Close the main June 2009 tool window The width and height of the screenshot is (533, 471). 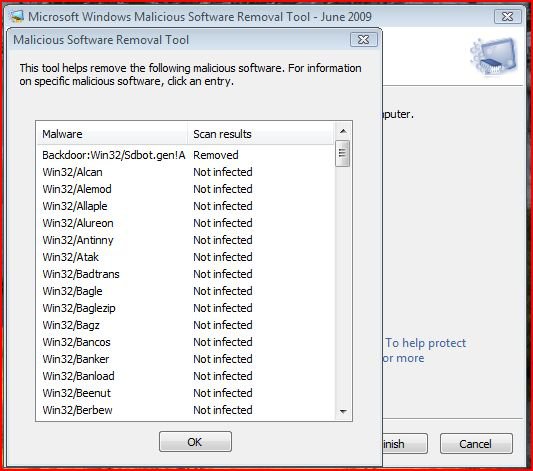(508, 16)
